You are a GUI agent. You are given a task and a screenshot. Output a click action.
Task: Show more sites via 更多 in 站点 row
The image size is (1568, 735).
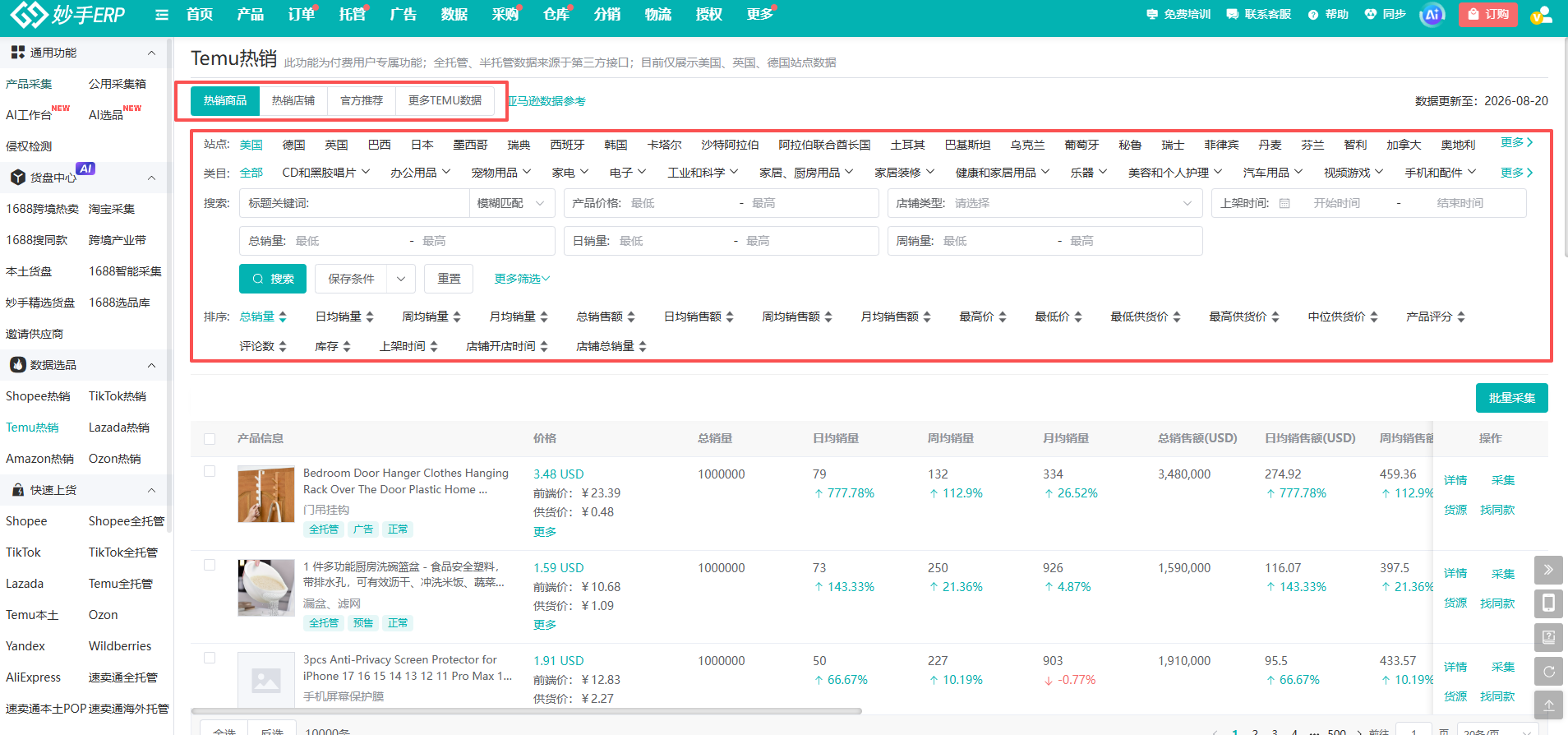click(x=1517, y=142)
